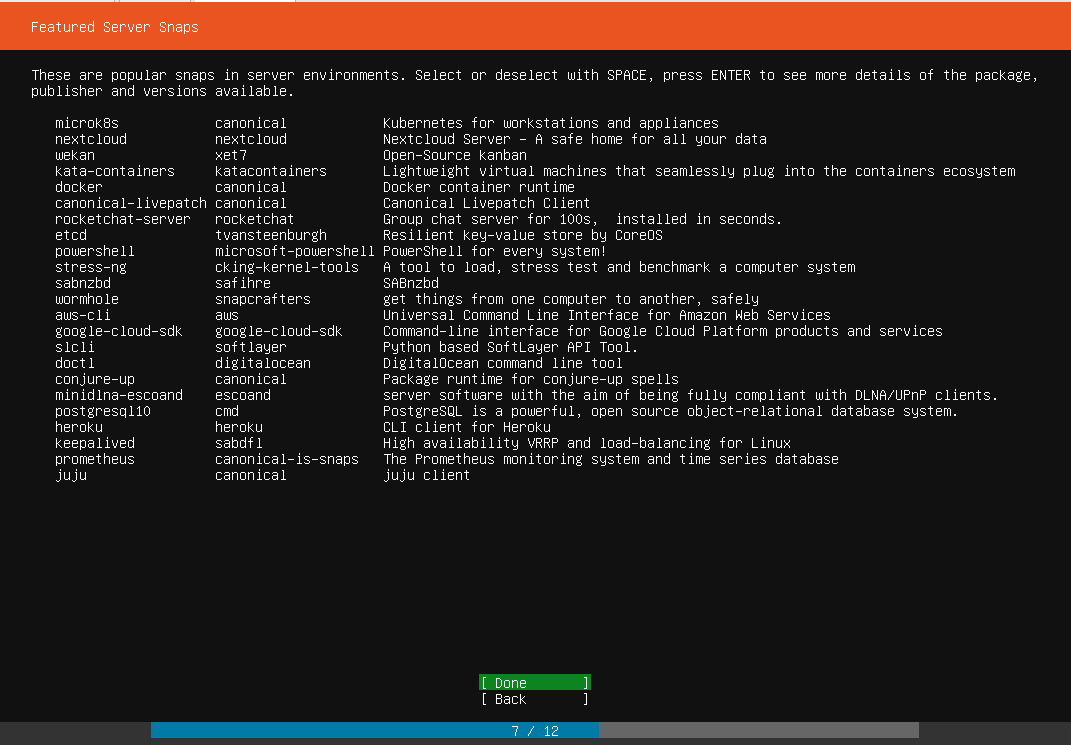Screen dimensions: 1071x745
Task: Select the prometheus monitoring snap row
Action: pyautogui.click(x=447, y=459)
